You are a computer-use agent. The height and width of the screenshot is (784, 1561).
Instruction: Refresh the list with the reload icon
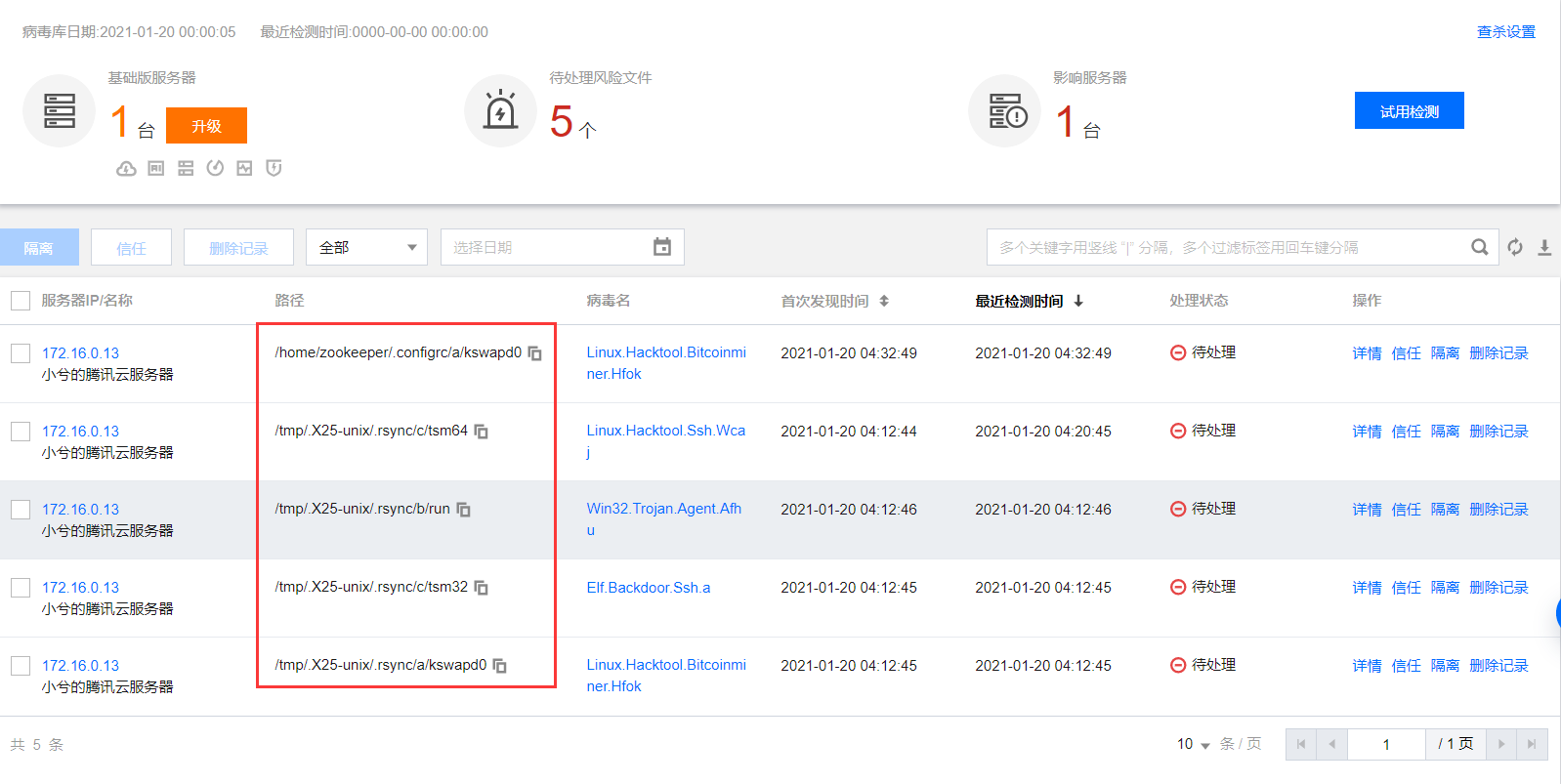click(x=1515, y=247)
